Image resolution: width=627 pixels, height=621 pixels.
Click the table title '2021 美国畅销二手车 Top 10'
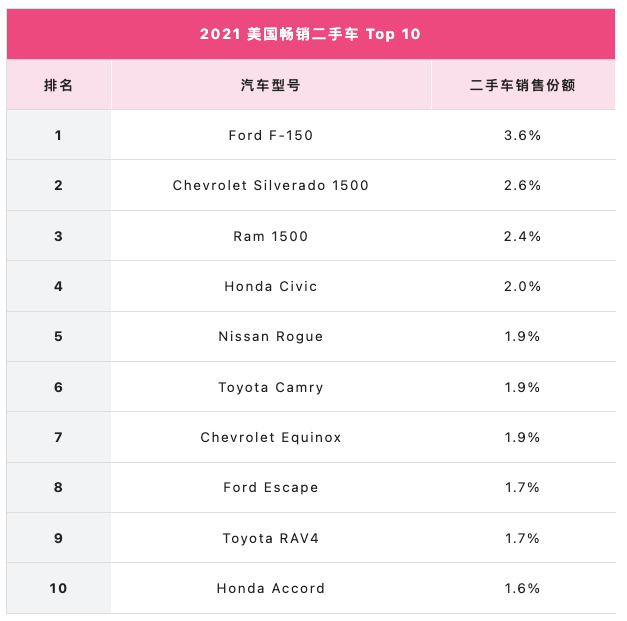310,34
